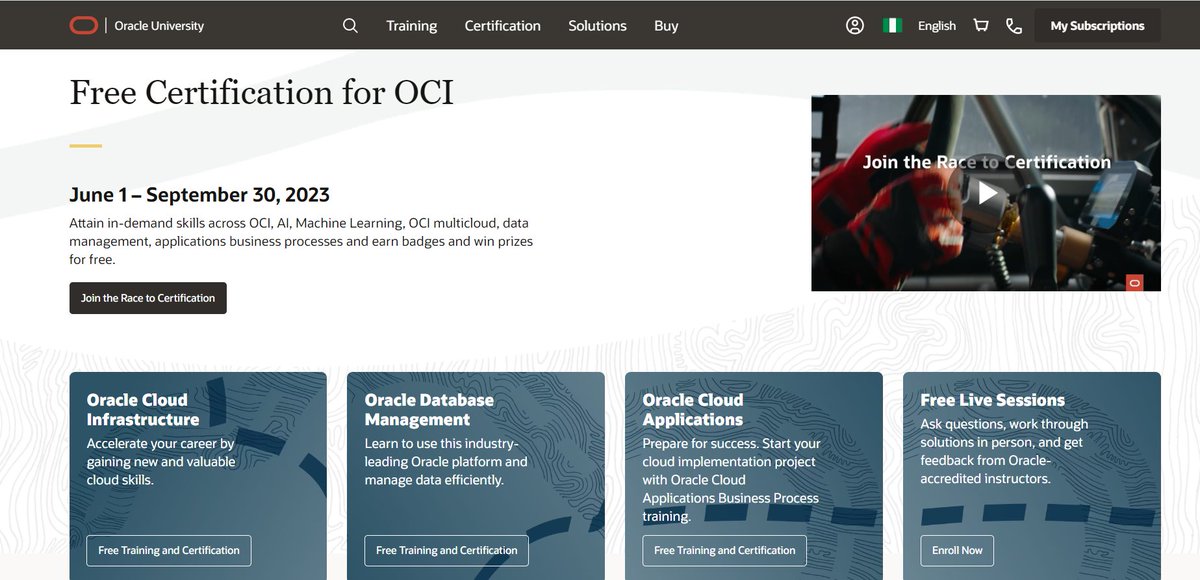Click Free Training button under Oracle Database Management
Viewport: 1200px width, 580px height.
click(x=447, y=550)
